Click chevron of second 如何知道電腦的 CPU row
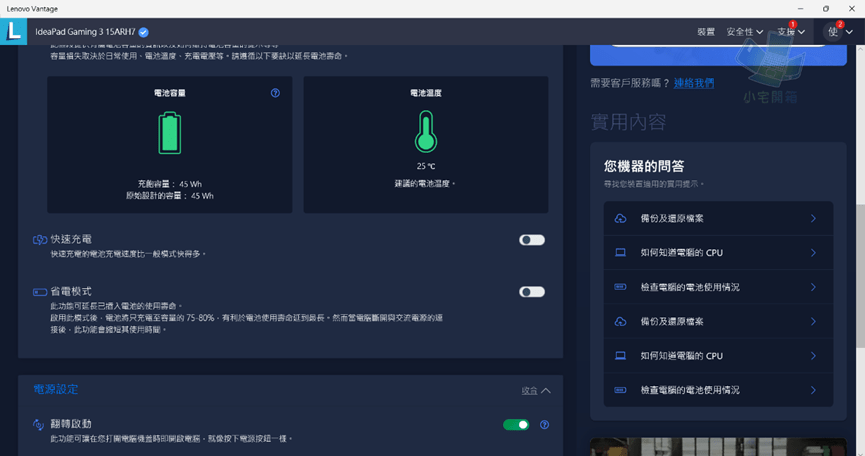 point(813,356)
